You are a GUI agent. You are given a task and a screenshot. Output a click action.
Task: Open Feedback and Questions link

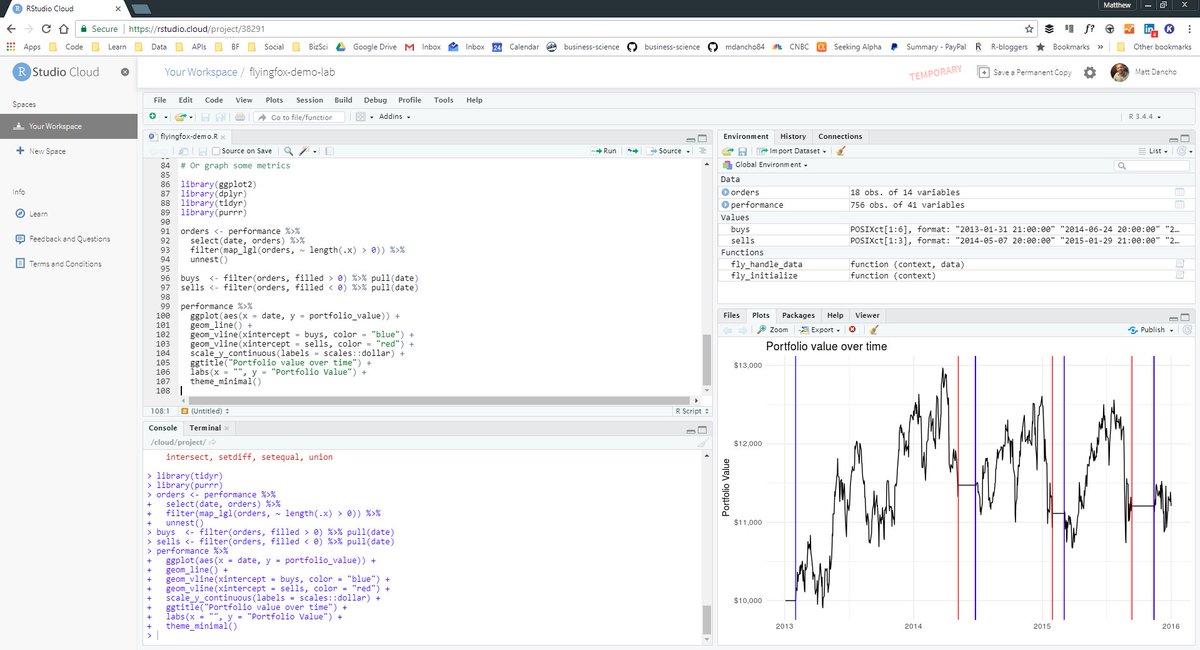63,239
